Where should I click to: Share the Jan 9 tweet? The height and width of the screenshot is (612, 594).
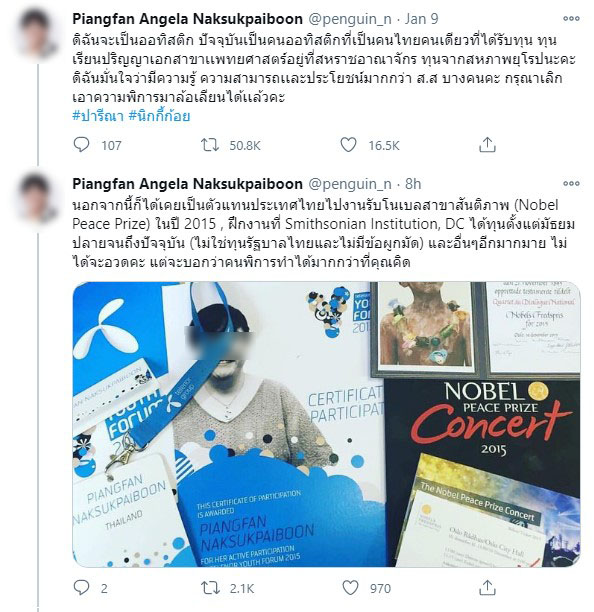click(487, 144)
